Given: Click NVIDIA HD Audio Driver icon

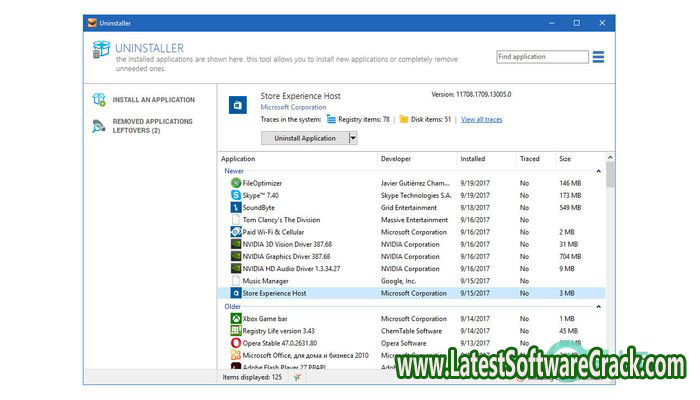Looking at the screenshot, I should pos(236,269).
